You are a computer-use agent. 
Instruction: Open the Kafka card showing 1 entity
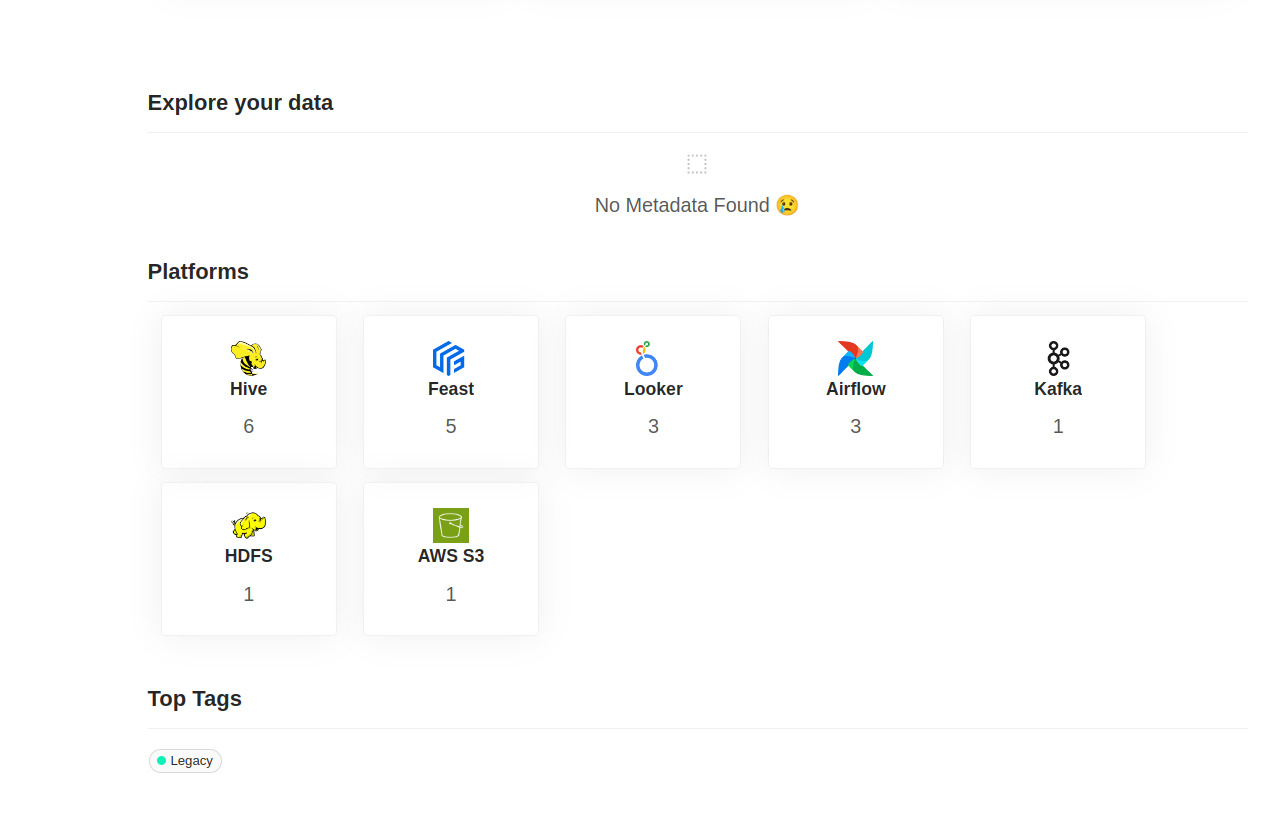click(x=1057, y=391)
